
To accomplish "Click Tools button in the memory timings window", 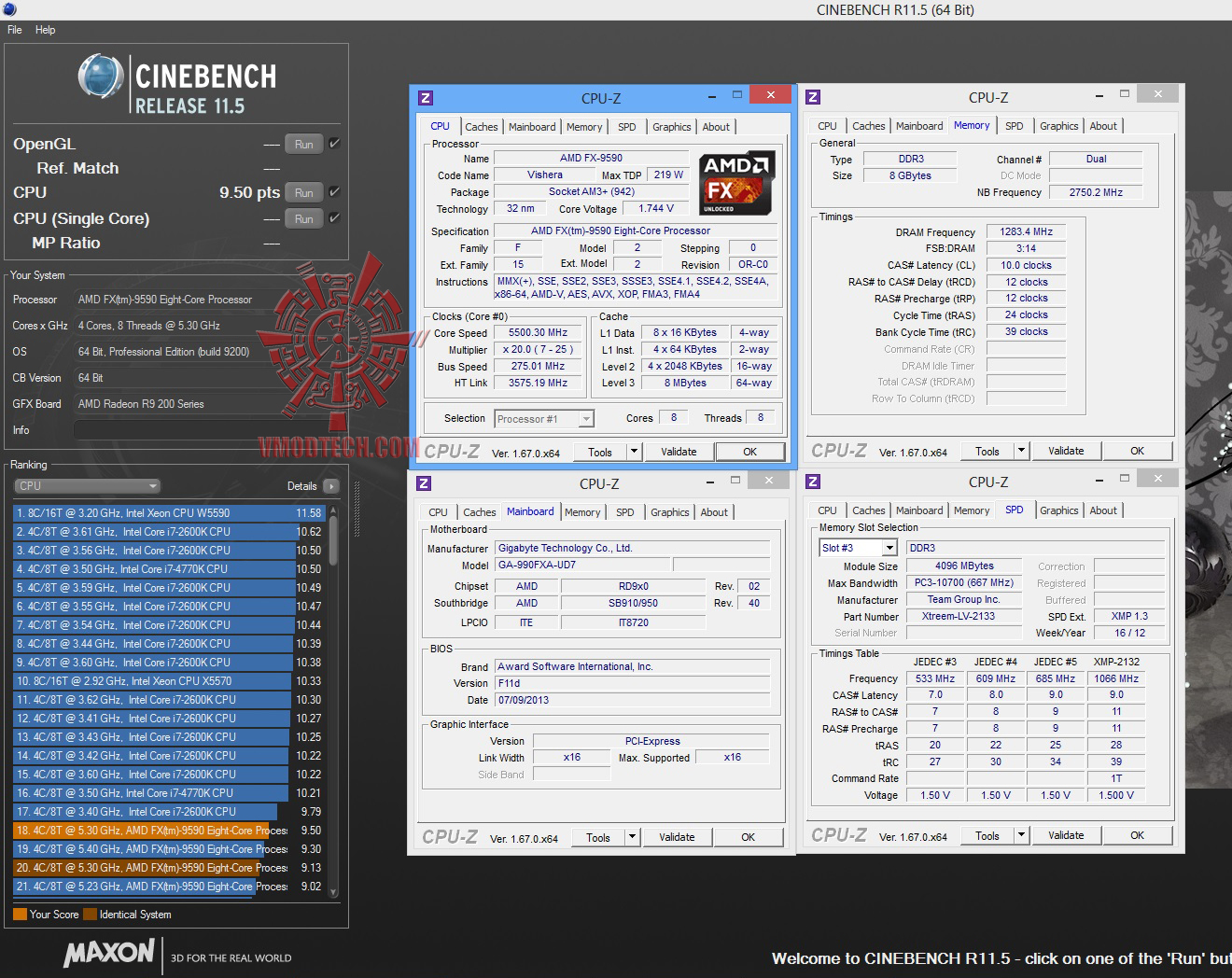I will tap(987, 451).
